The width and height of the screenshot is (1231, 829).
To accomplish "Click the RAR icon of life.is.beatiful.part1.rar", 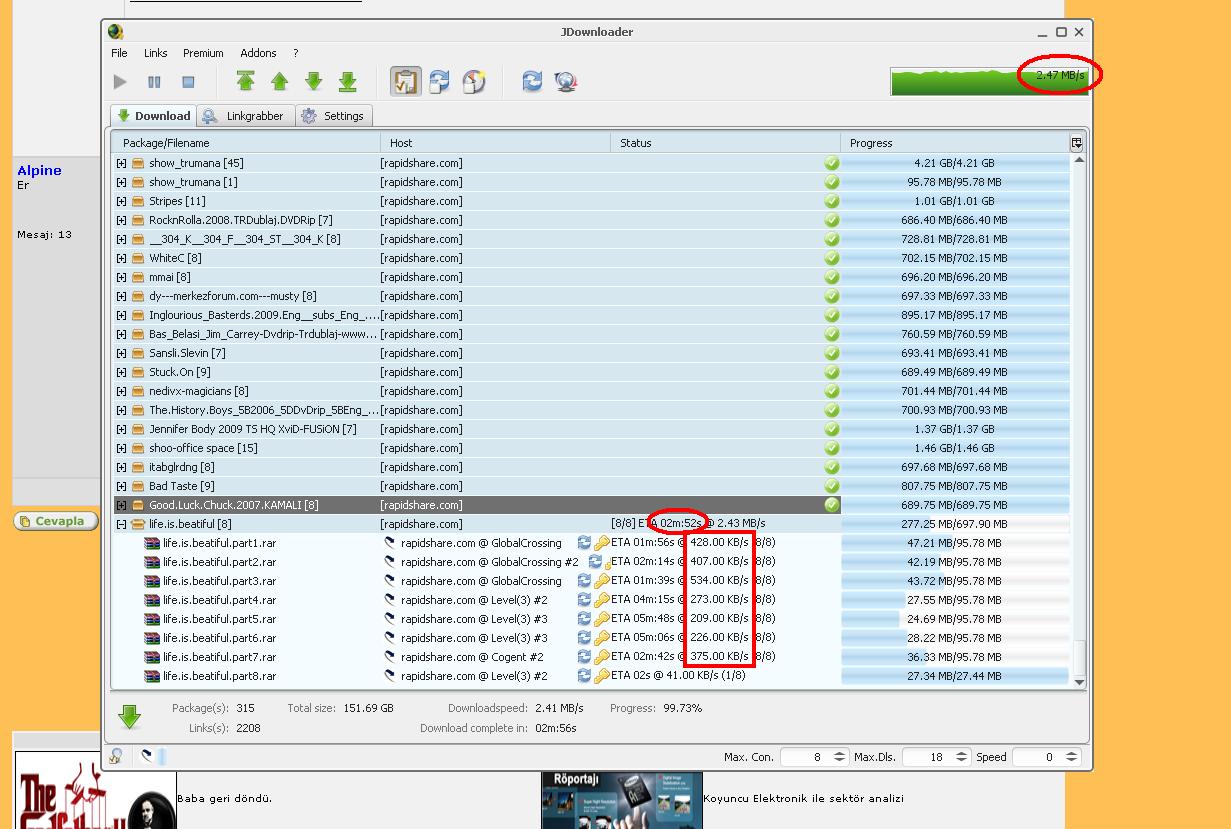I will pos(152,543).
